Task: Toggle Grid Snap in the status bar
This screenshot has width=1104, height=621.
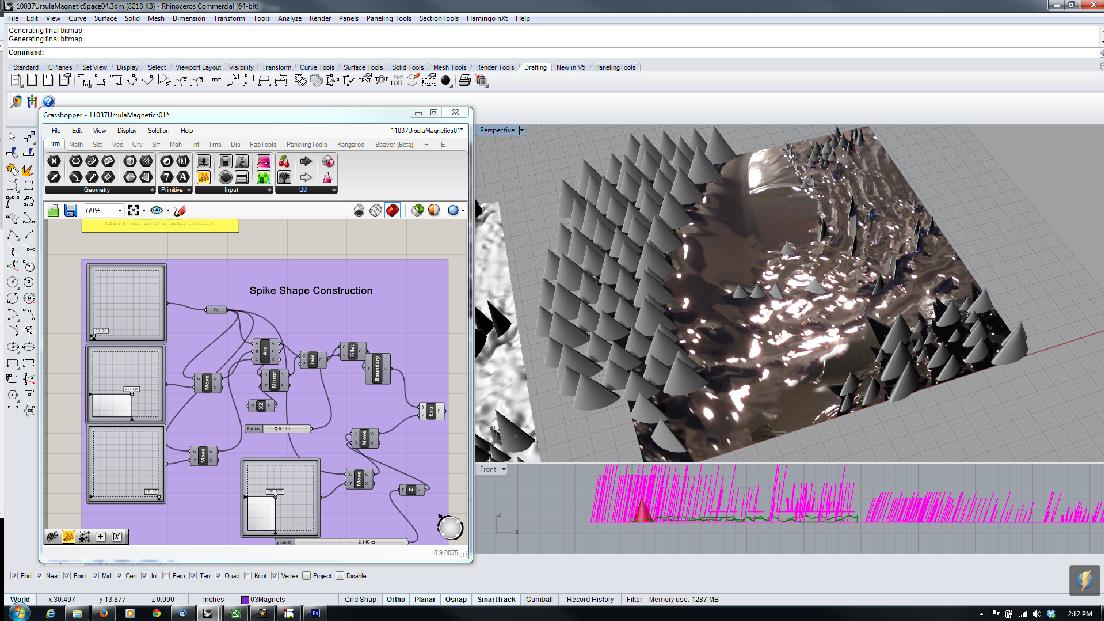Action: tap(360, 600)
